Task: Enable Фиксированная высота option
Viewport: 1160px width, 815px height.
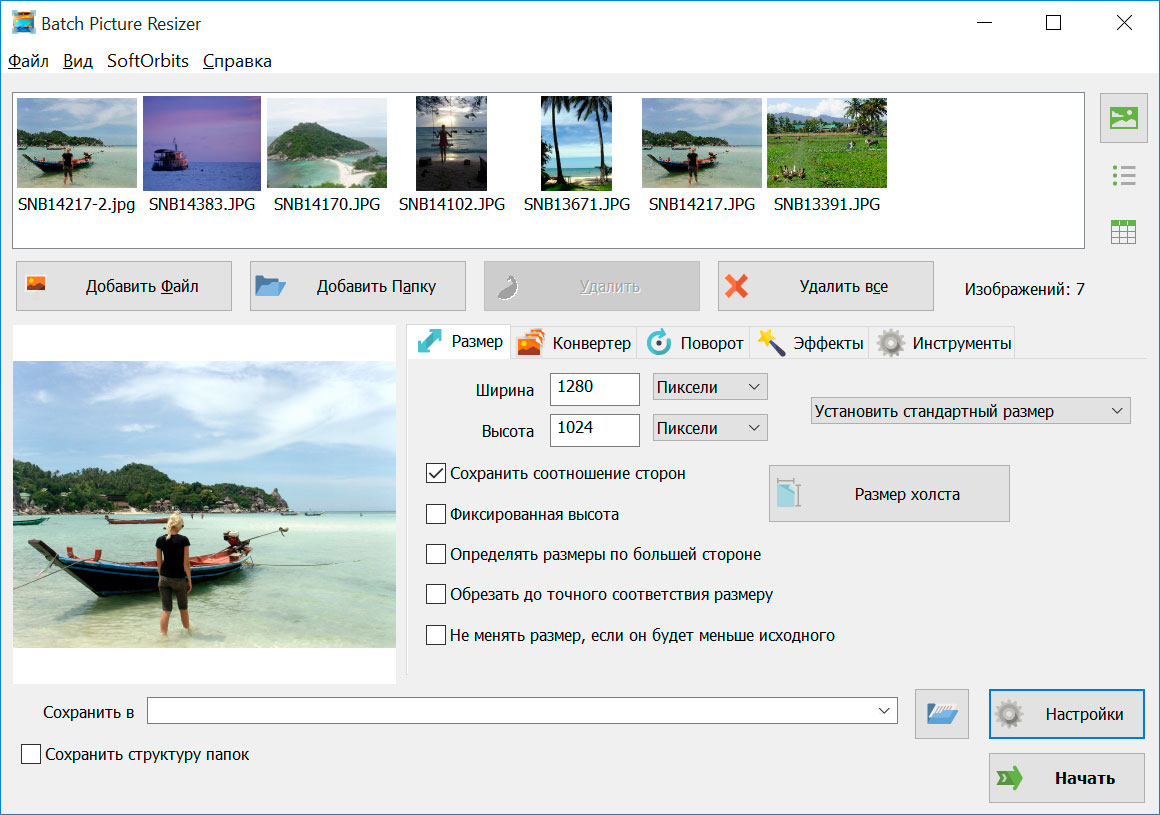Action: 435,513
